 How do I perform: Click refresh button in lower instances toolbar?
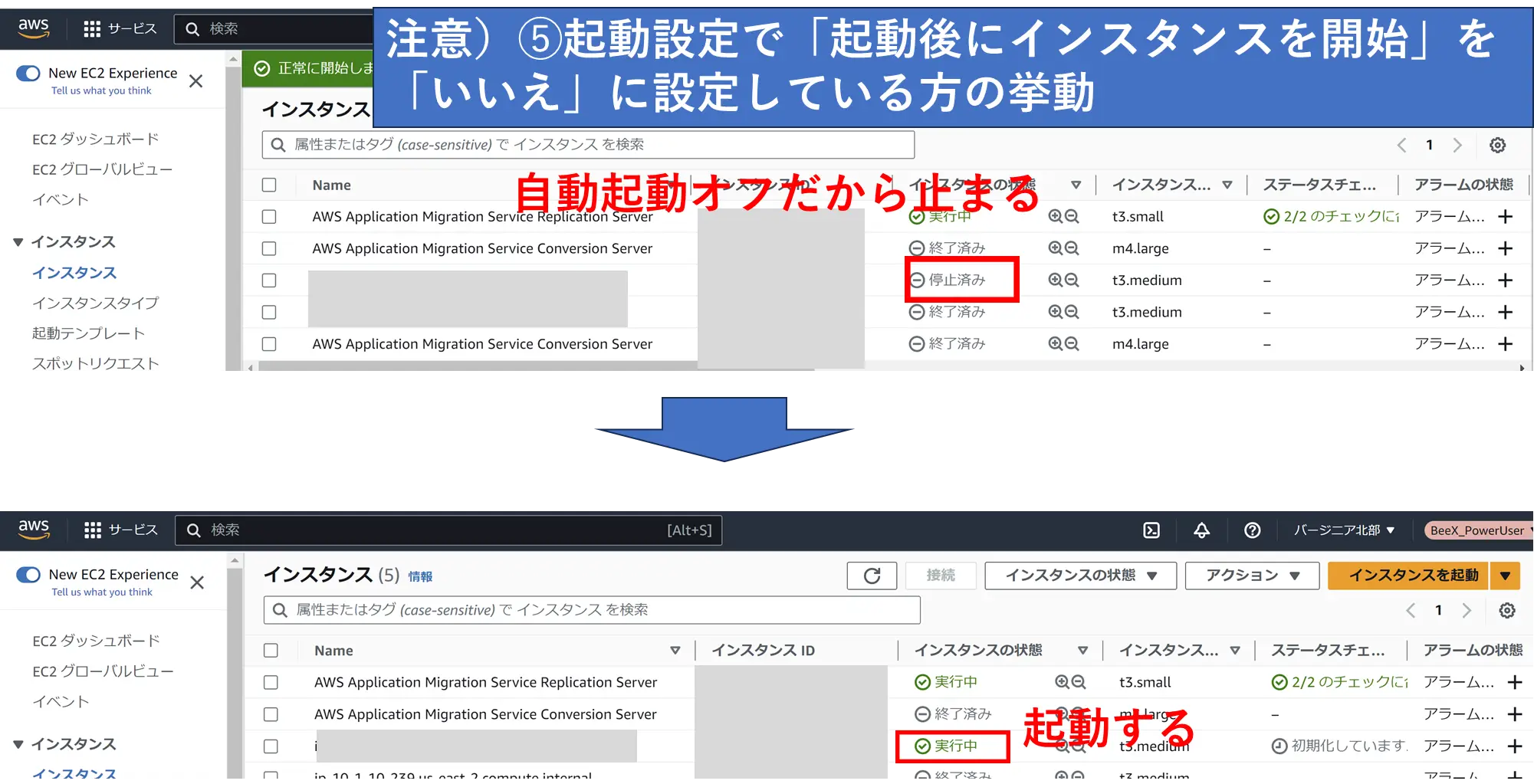pyautogui.click(x=872, y=576)
